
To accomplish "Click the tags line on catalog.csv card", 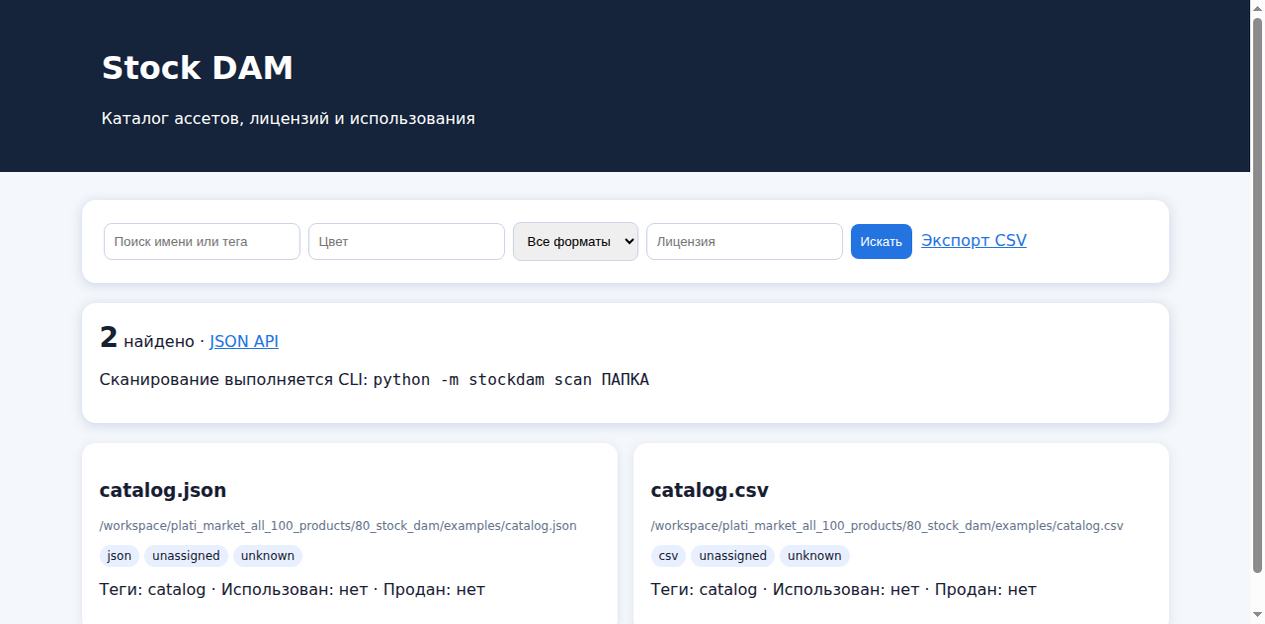I will 844,589.
